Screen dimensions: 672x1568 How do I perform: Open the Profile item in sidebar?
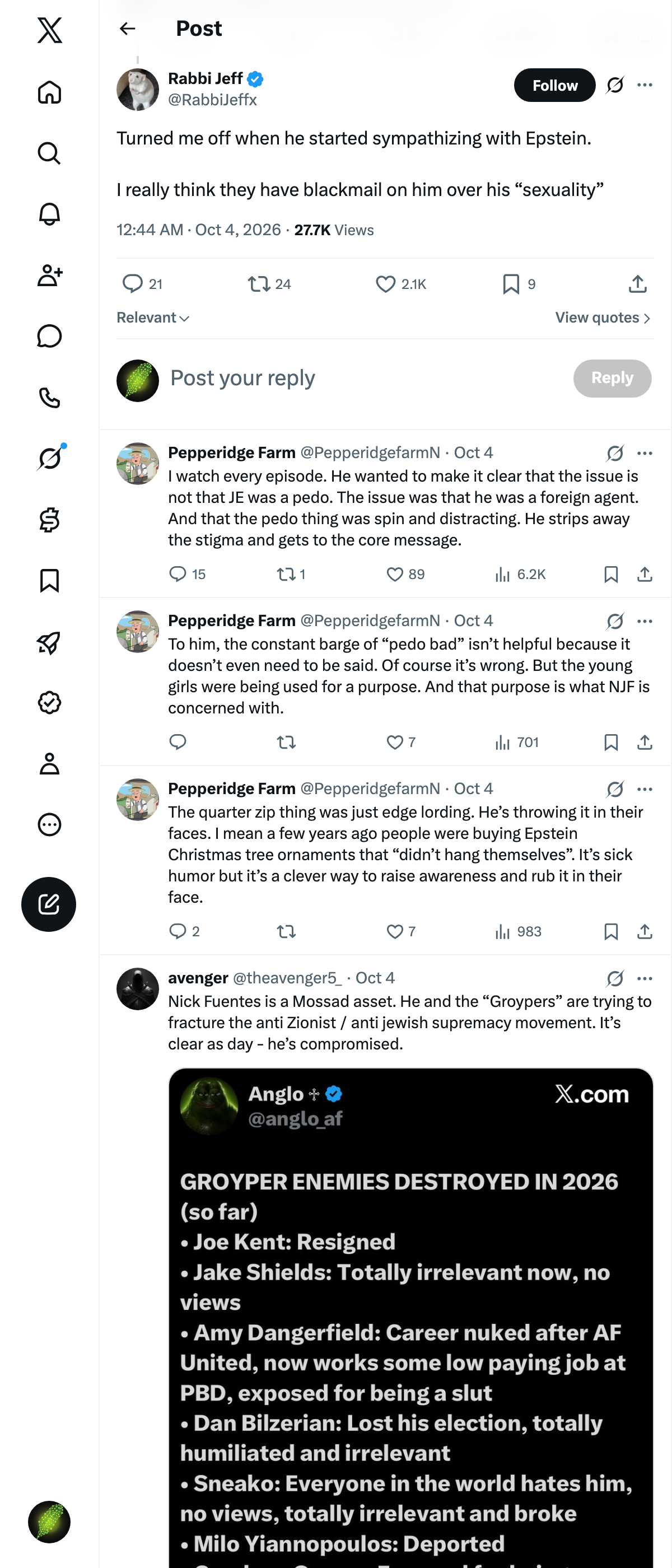pos(49,764)
